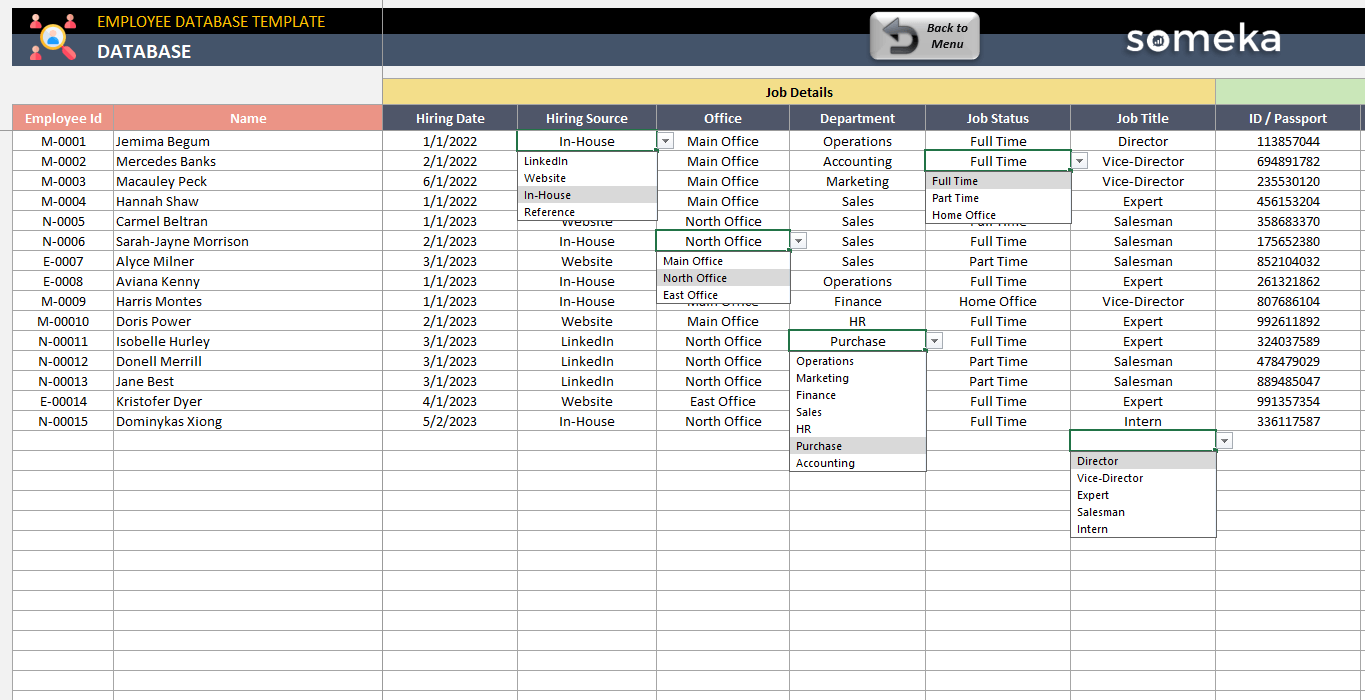The image size is (1365, 700).
Task: Click the green highlighted cell above ID / Passport
Action: [1289, 92]
